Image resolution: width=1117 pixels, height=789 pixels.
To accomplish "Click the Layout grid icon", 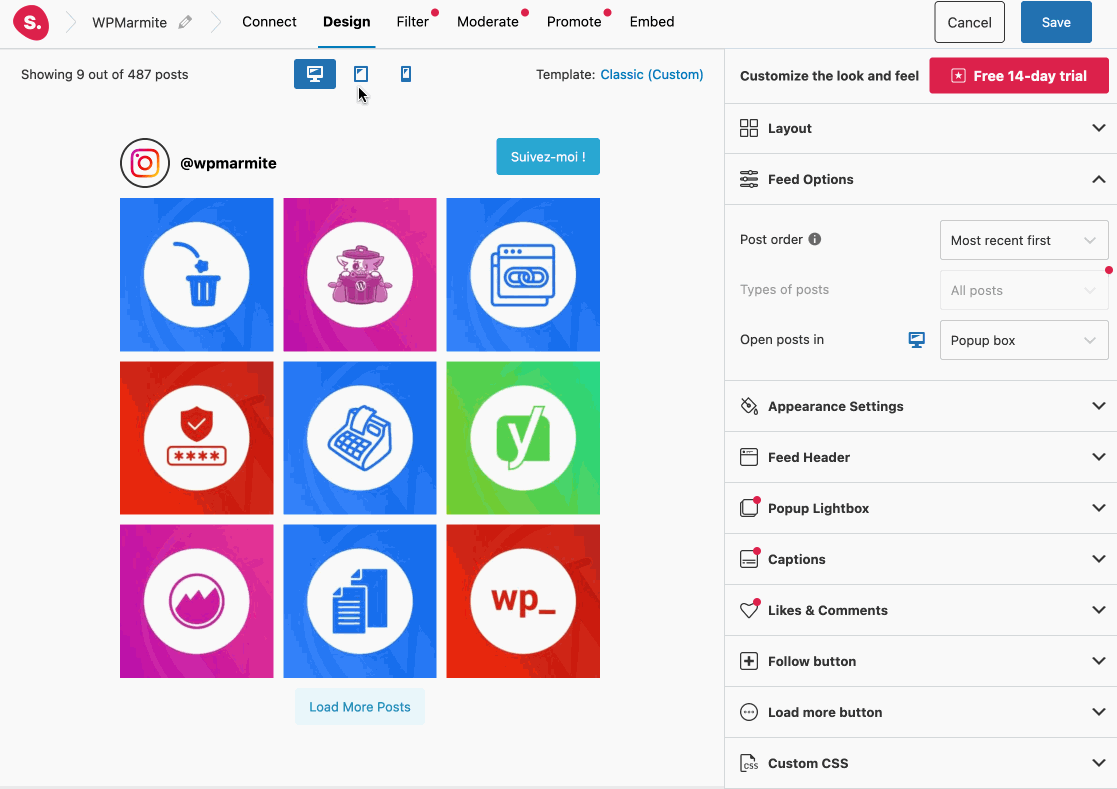I will coord(749,128).
